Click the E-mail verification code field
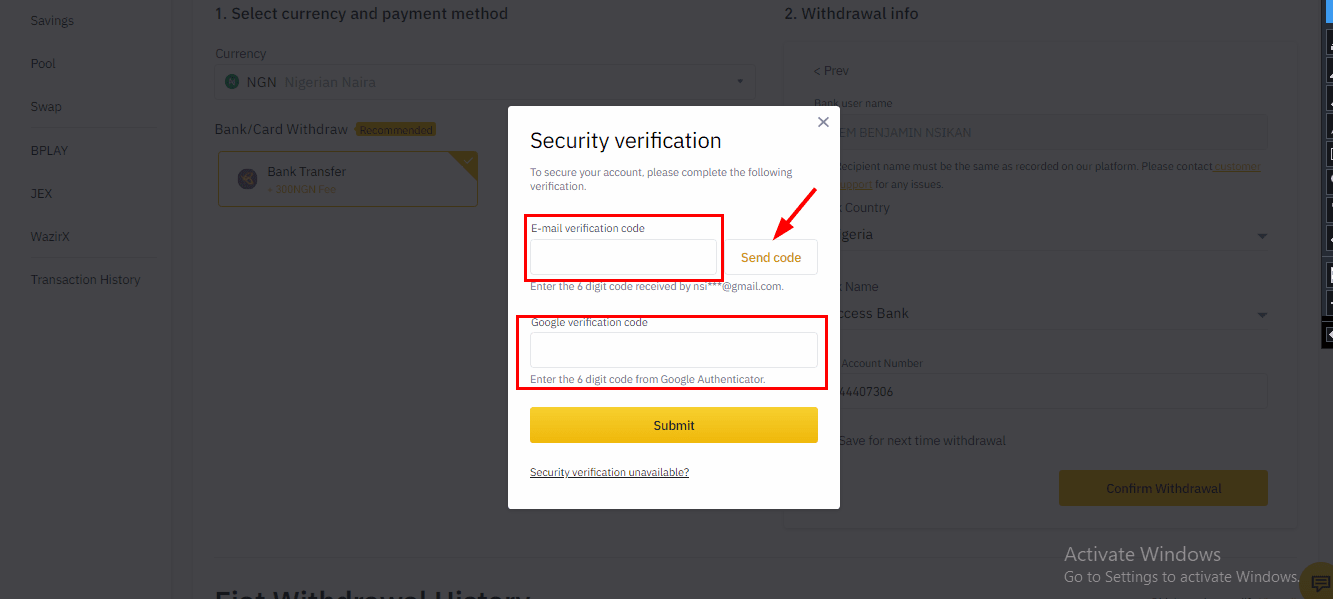Screen dimensions: 1333x599 coord(623,258)
